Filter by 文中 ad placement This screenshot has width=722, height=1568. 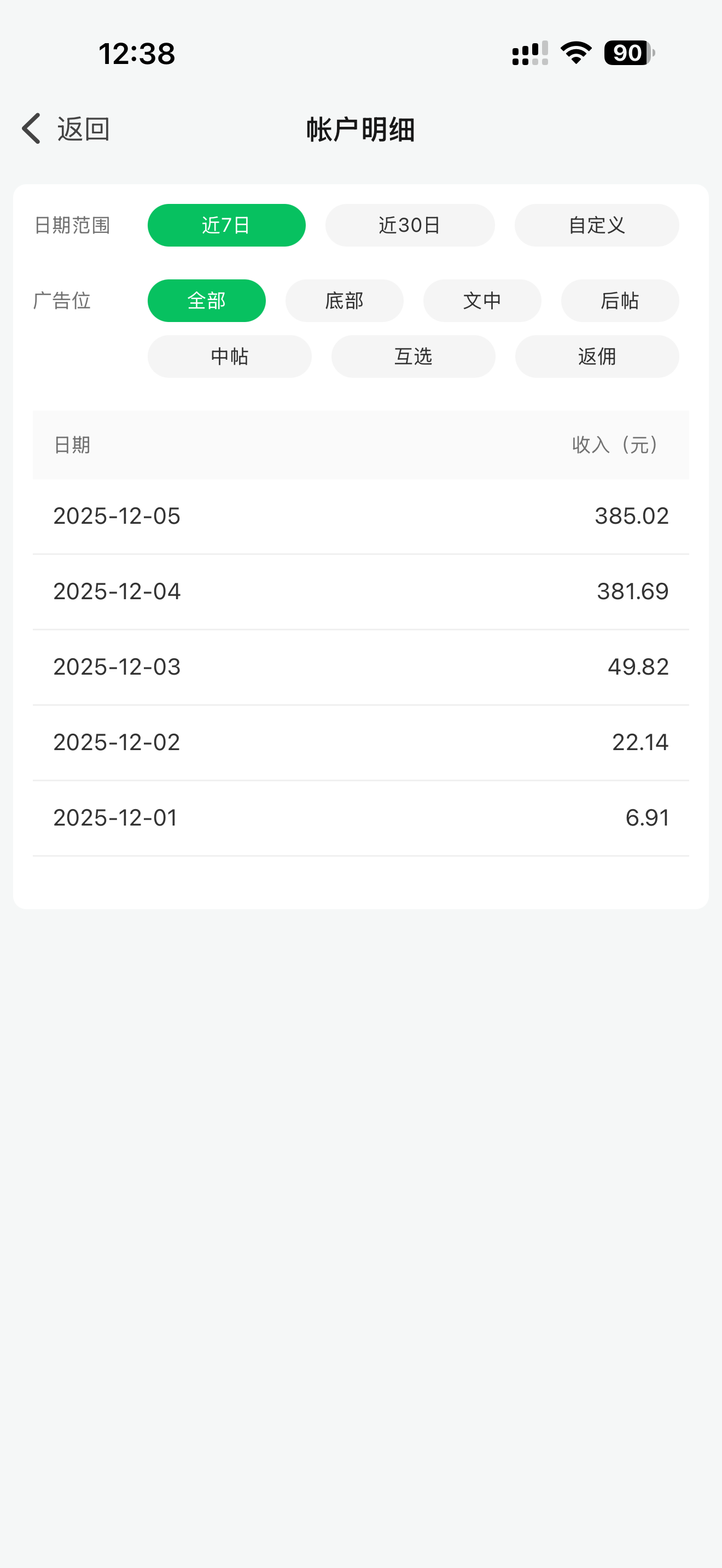tap(482, 301)
